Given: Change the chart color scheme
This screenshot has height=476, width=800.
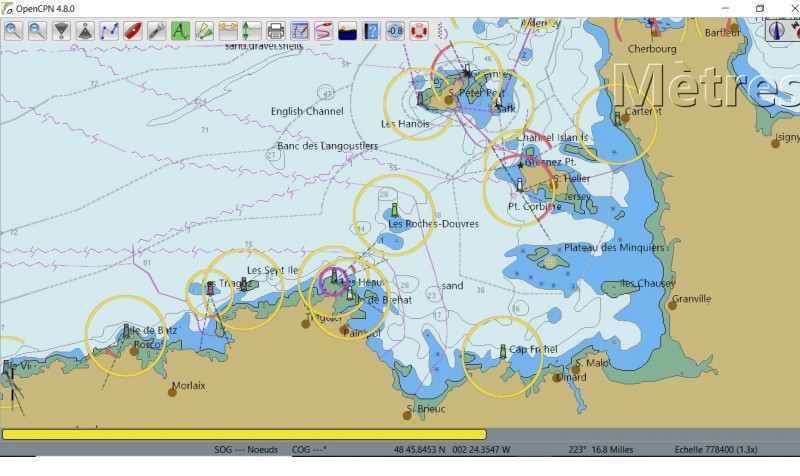Looking at the screenshot, I should click(x=348, y=30).
